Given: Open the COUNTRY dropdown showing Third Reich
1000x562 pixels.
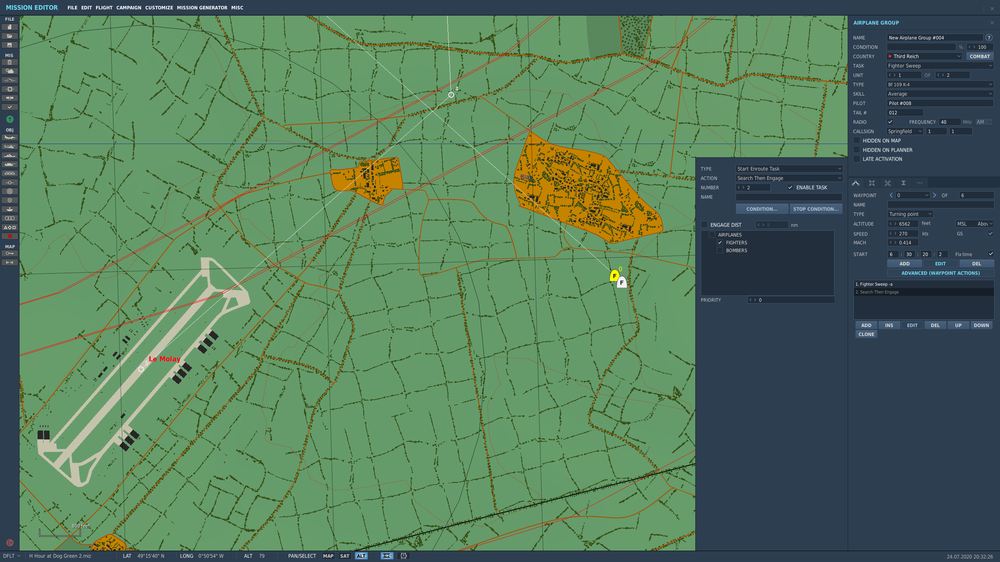Looking at the screenshot, I should coord(925,56).
